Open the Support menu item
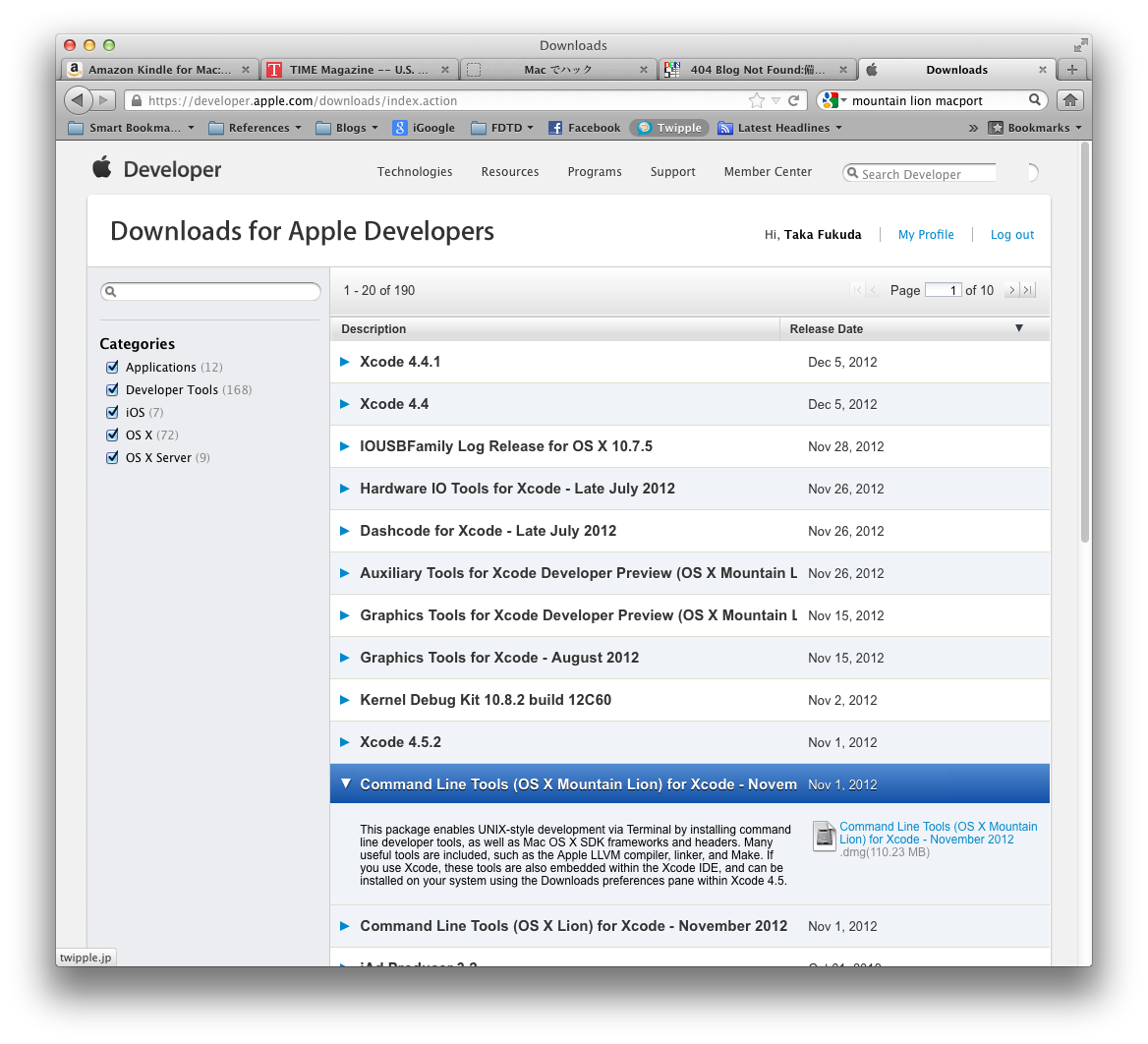The image size is (1148, 1044). pos(673,171)
